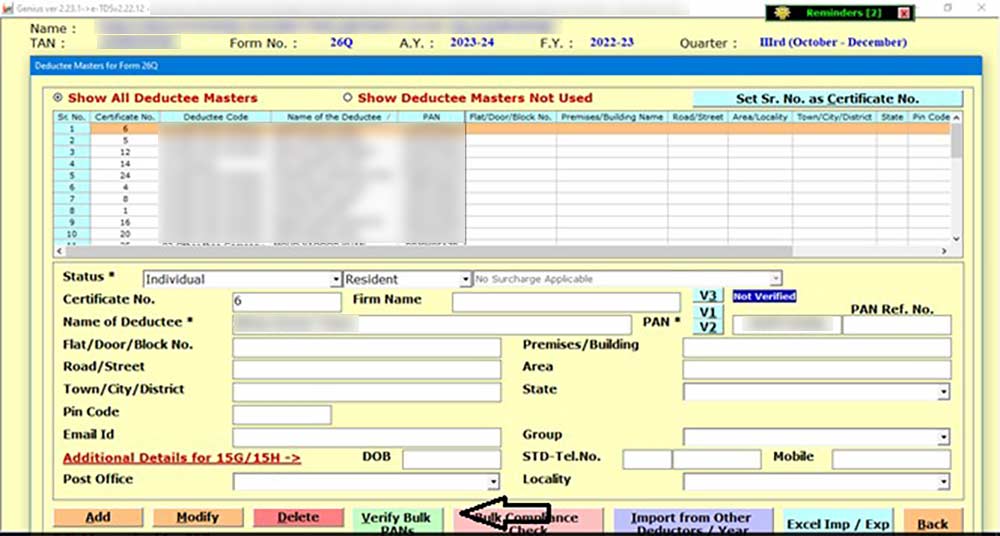
Task: Click the PAN column header
Action: pos(431,117)
